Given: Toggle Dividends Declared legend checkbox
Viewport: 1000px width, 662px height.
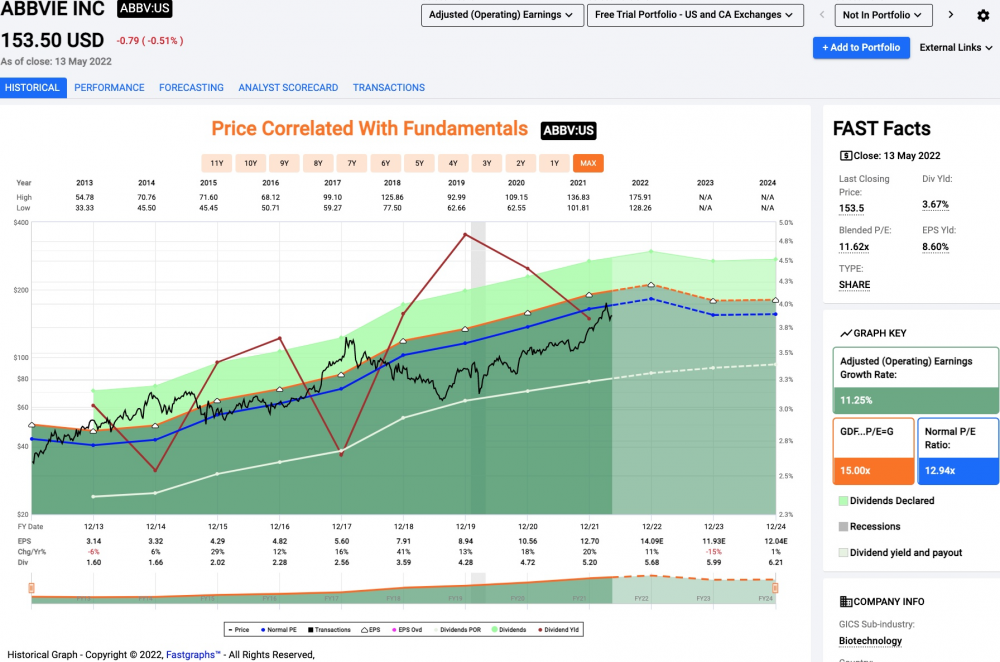Looking at the screenshot, I should pyautogui.click(x=843, y=501).
